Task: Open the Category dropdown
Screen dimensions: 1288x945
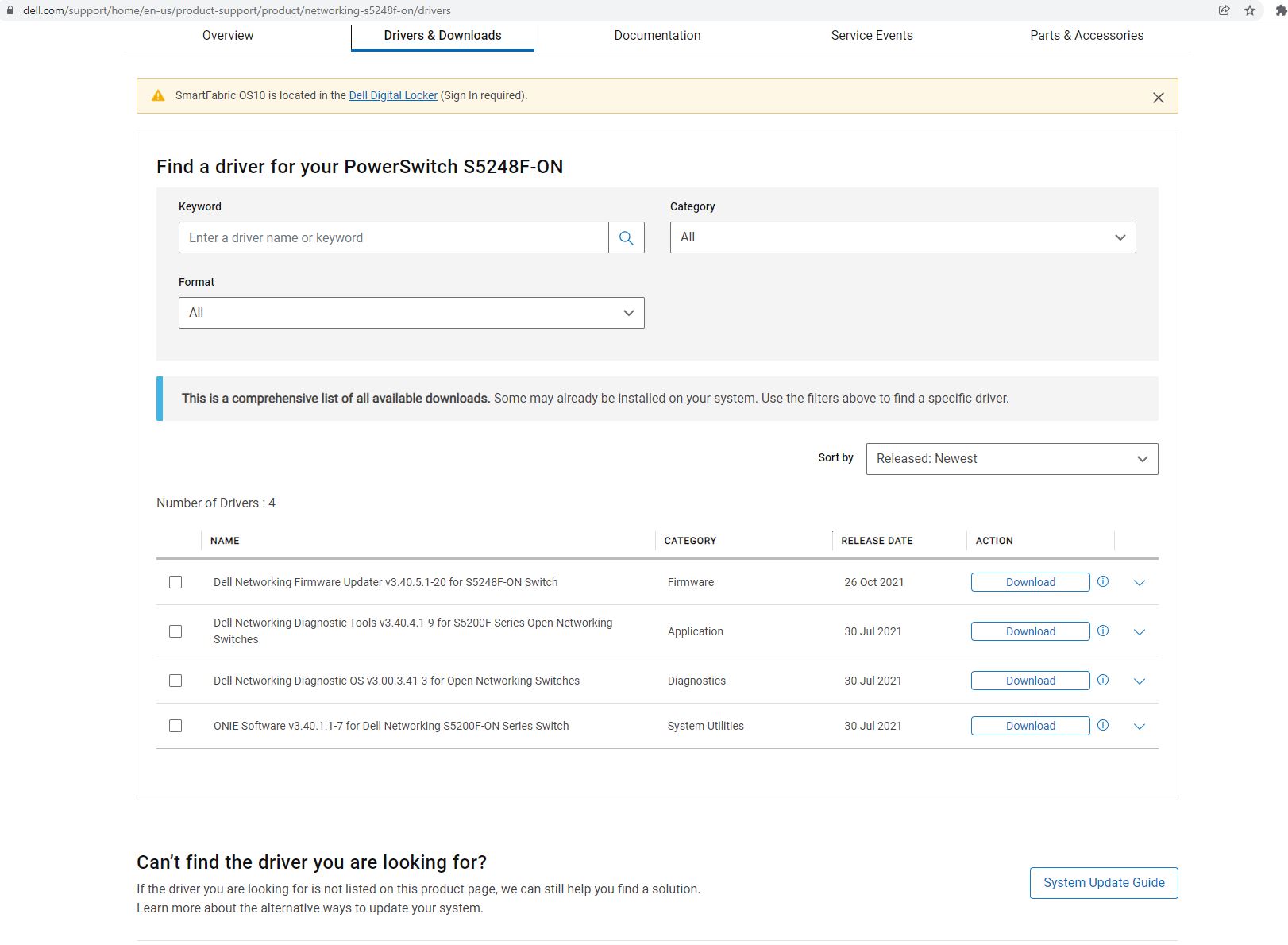Action: click(x=902, y=237)
